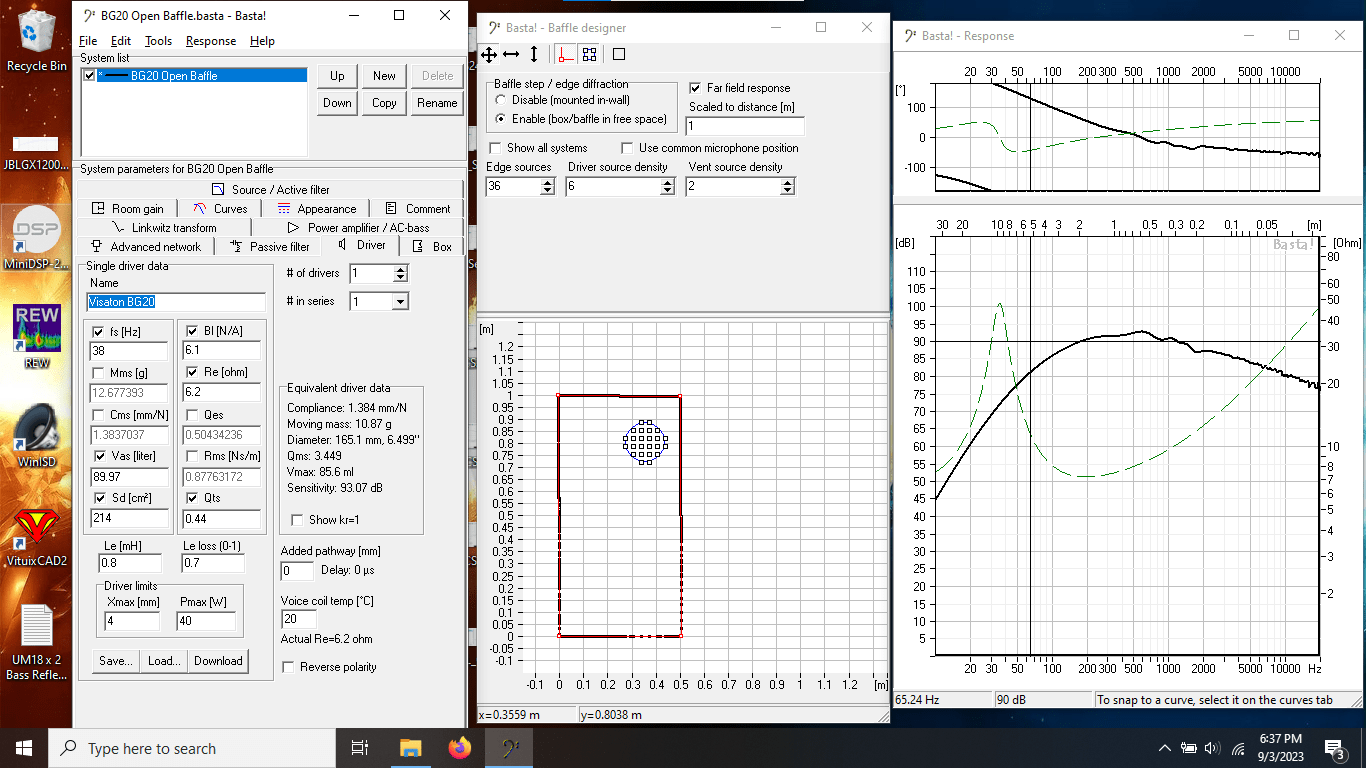Click the New system button
Screen dimensions: 1366x768
click(385, 76)
